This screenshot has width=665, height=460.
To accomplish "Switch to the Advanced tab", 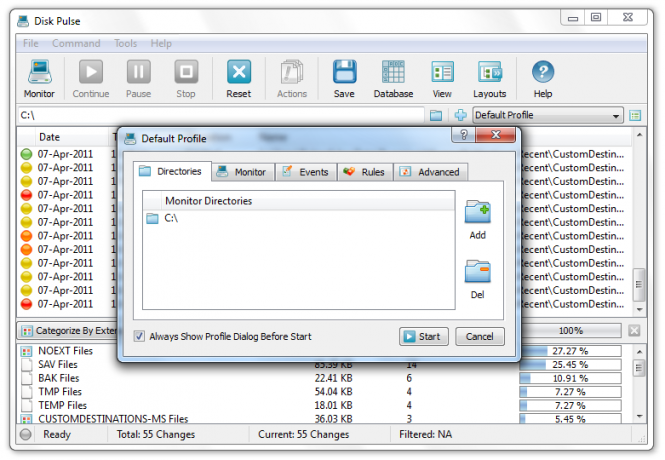I will (x=430, y=172).
